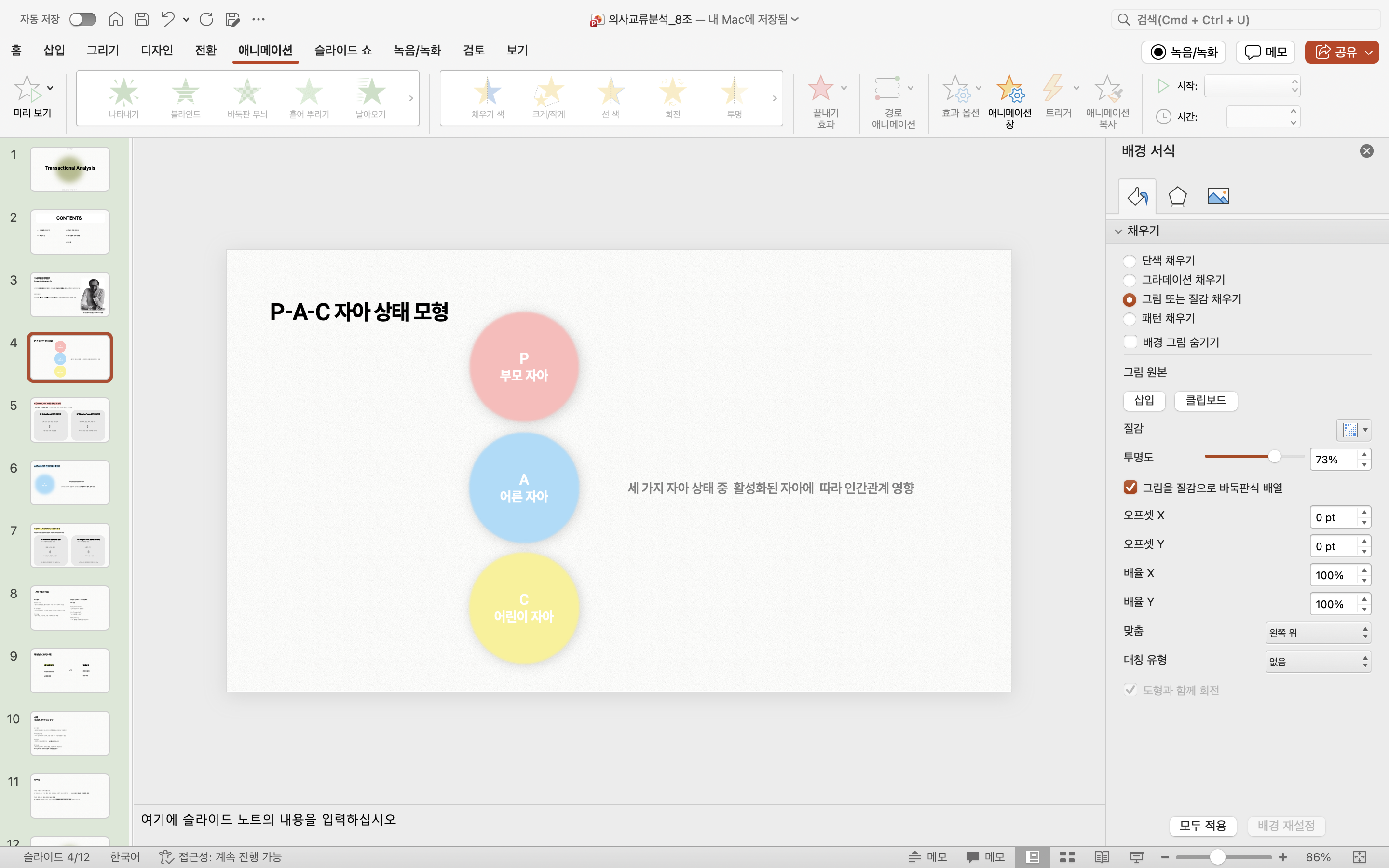
Task: Click the 투명도 slider handle
Action: [x=1274, y=456]
